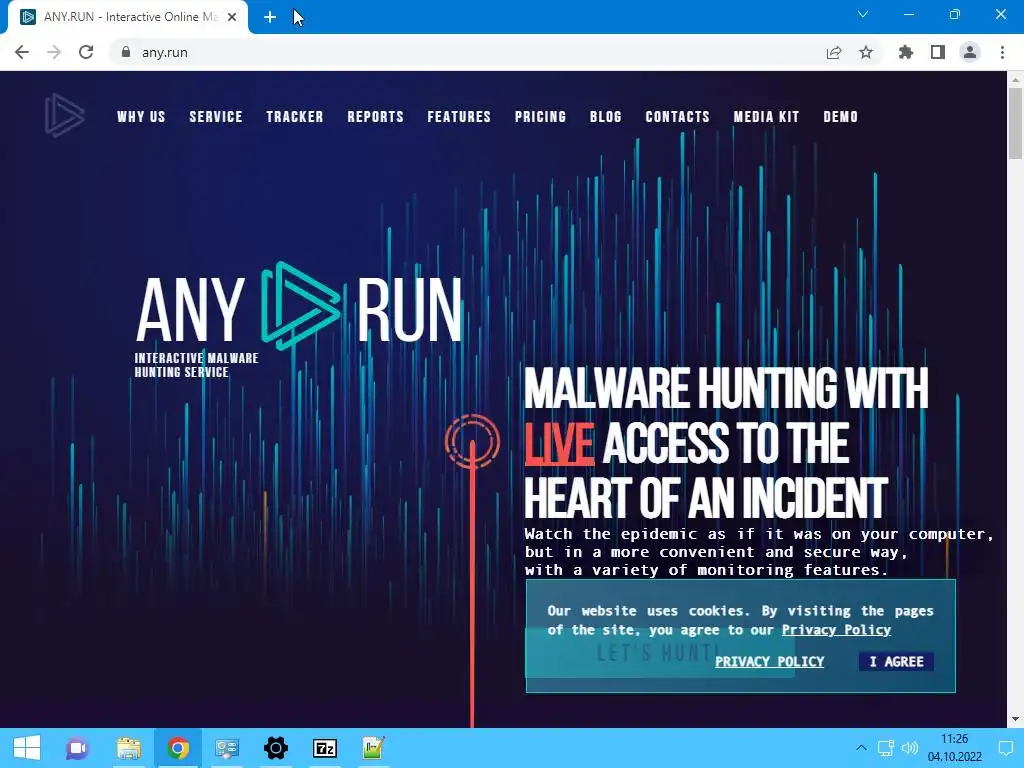This screenshot has width=1024, height=768.
Task: Go to CONTACTS page
Action: (x=677, y=116)
